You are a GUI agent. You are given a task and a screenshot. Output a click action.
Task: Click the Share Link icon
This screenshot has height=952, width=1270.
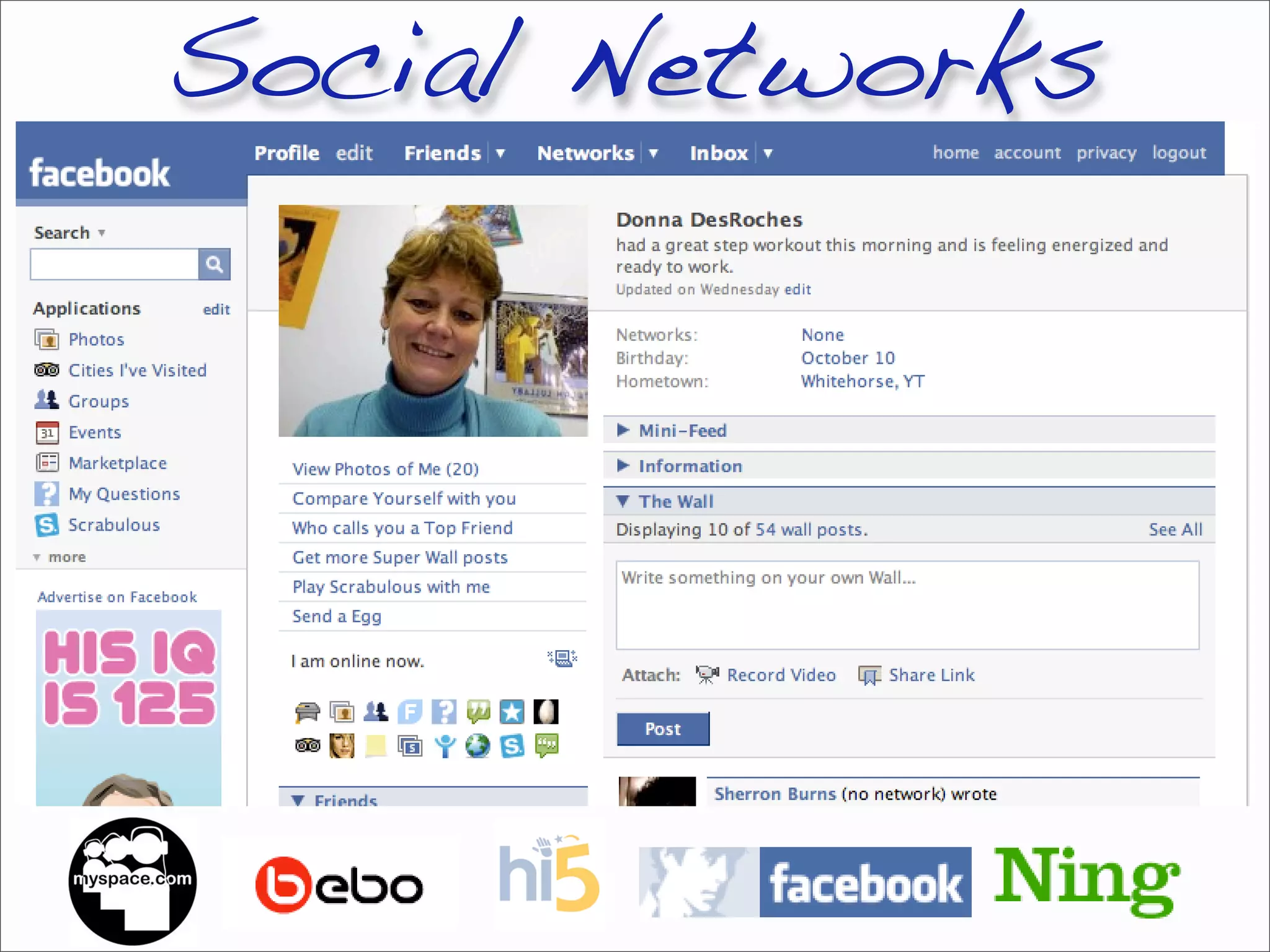pos(869,675)
